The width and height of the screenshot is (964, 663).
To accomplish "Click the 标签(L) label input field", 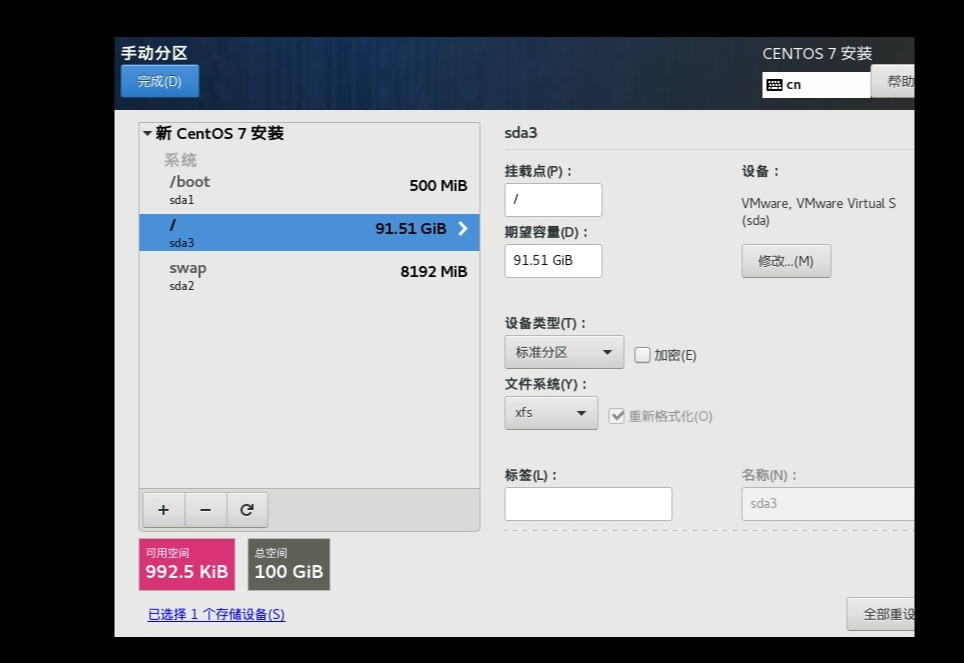I will [588, 504].
